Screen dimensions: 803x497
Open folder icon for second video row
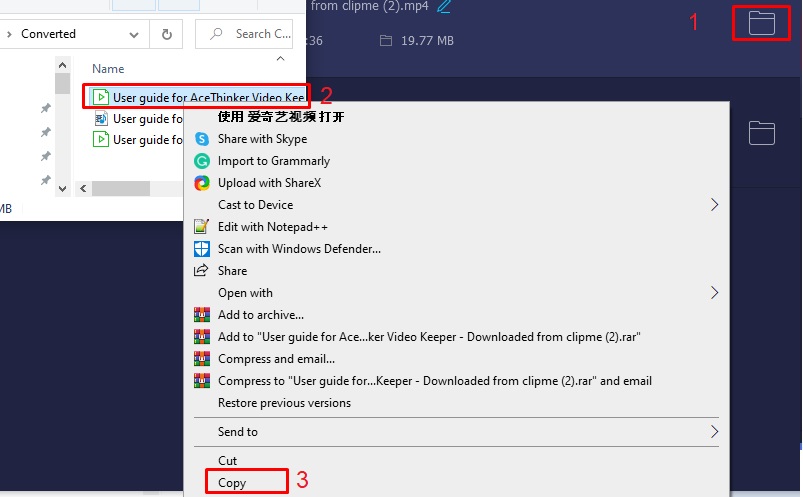point(762,133)
